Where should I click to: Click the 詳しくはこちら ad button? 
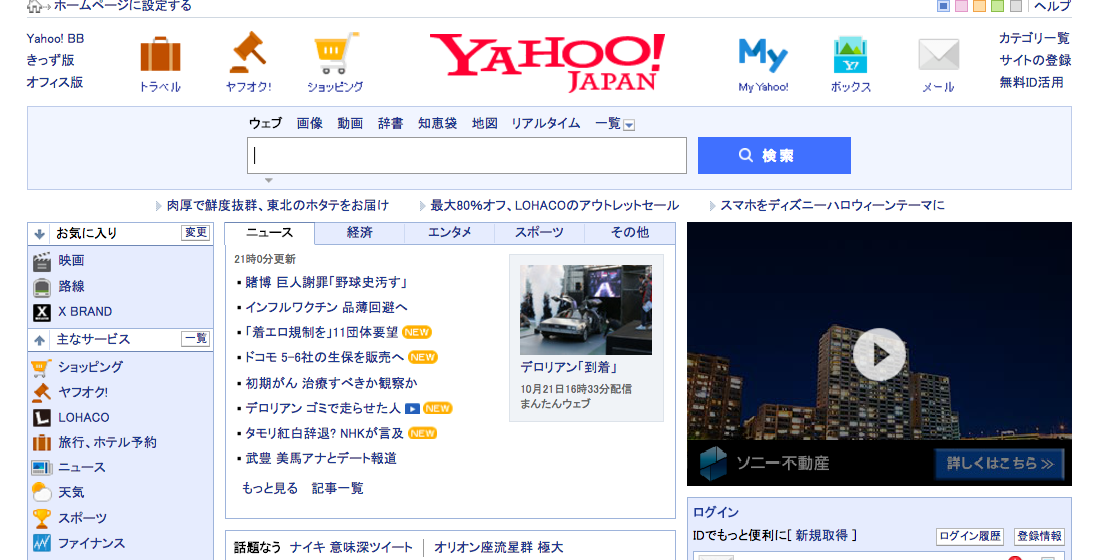pyautogui.click(x=1000, y=464)
